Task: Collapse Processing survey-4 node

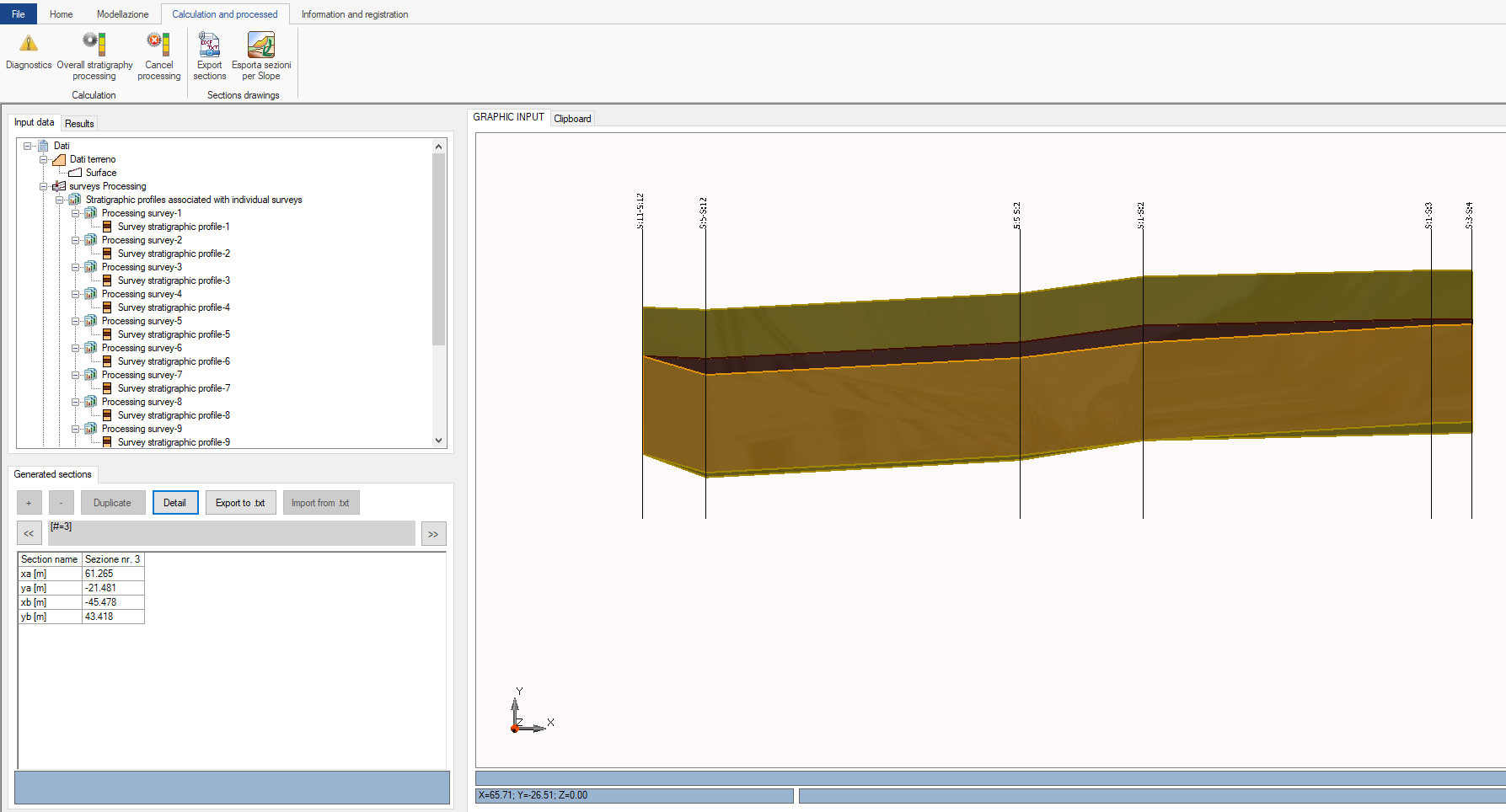Action: (75, 294)
